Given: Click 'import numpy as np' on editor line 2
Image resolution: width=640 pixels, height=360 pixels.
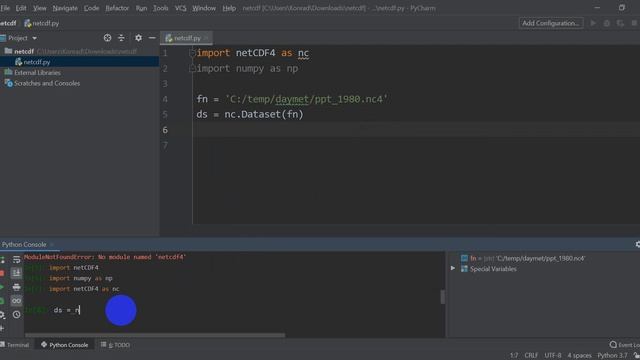Looking at the screenshot, I should tap(247, 69).
